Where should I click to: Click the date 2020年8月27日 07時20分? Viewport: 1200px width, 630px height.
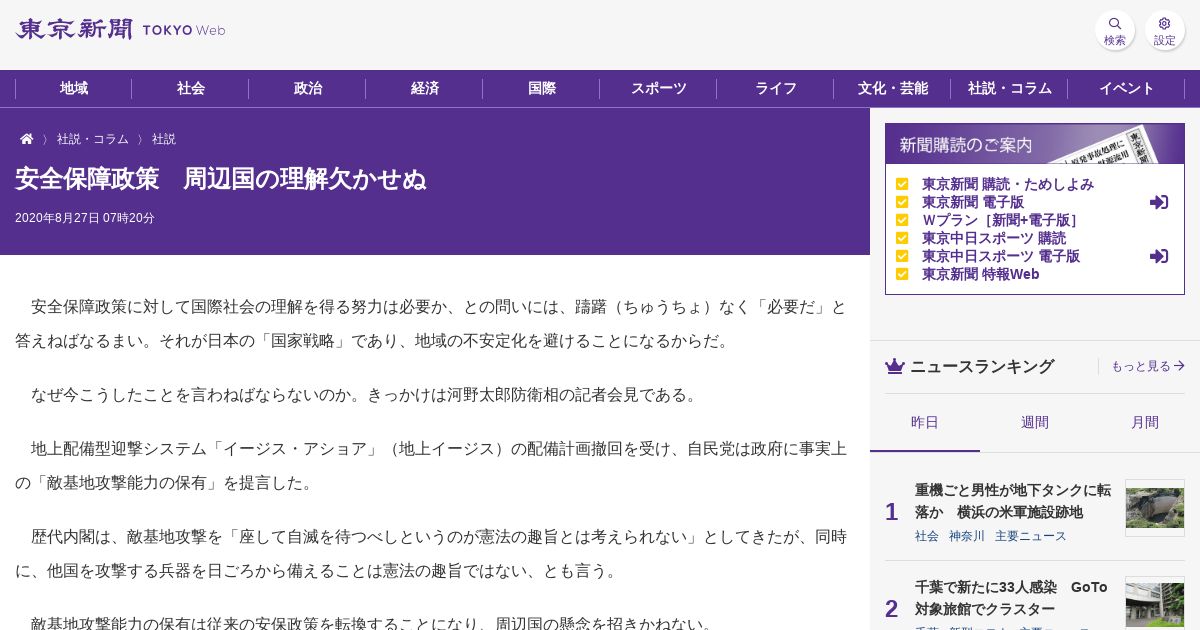[x=85, y=218]
